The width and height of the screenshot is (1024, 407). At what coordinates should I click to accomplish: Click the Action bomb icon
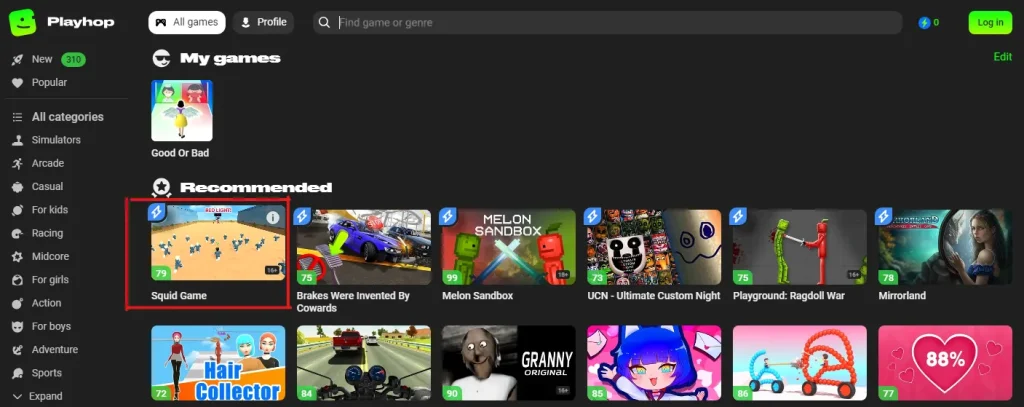tap(18, 303)
